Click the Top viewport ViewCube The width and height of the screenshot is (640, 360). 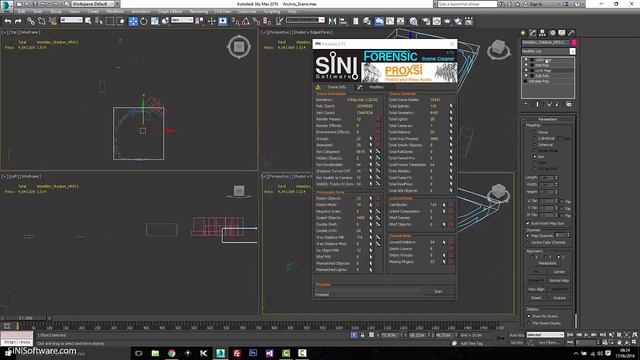coord(239,47)
